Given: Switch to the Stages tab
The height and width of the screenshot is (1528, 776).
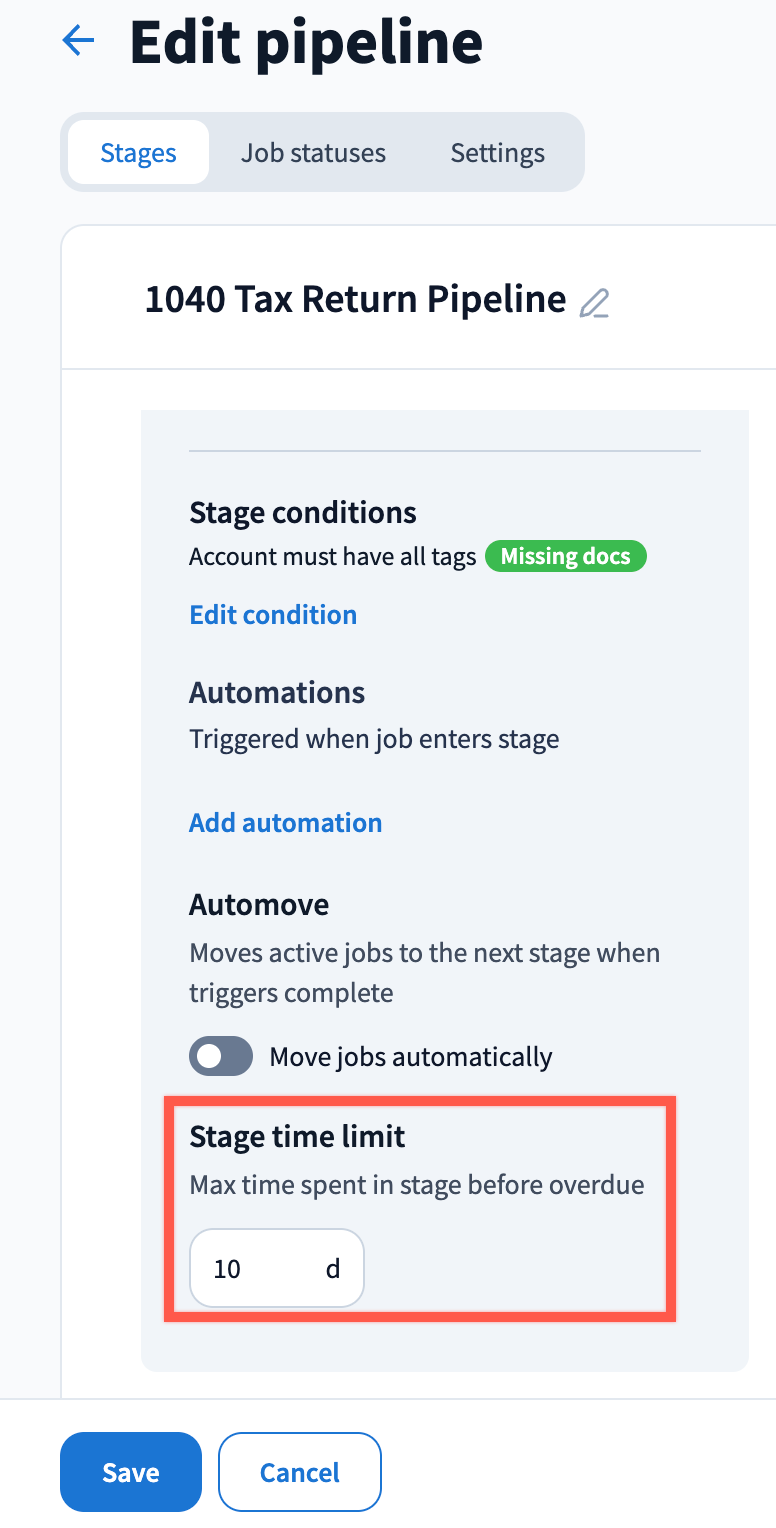Looking at the screenshot, I should (x=138, y=153).
